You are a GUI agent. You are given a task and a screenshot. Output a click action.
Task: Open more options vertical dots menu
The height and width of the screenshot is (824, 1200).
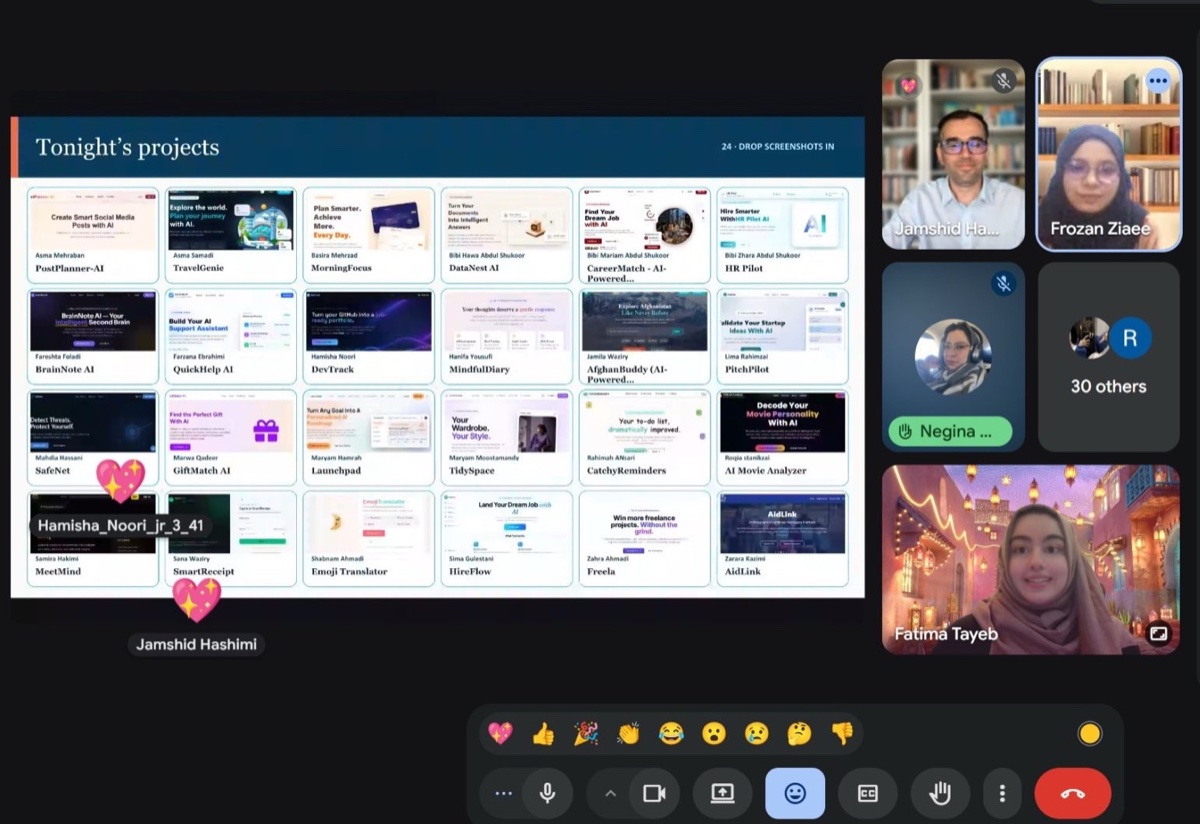click(x=1002, y=793)
